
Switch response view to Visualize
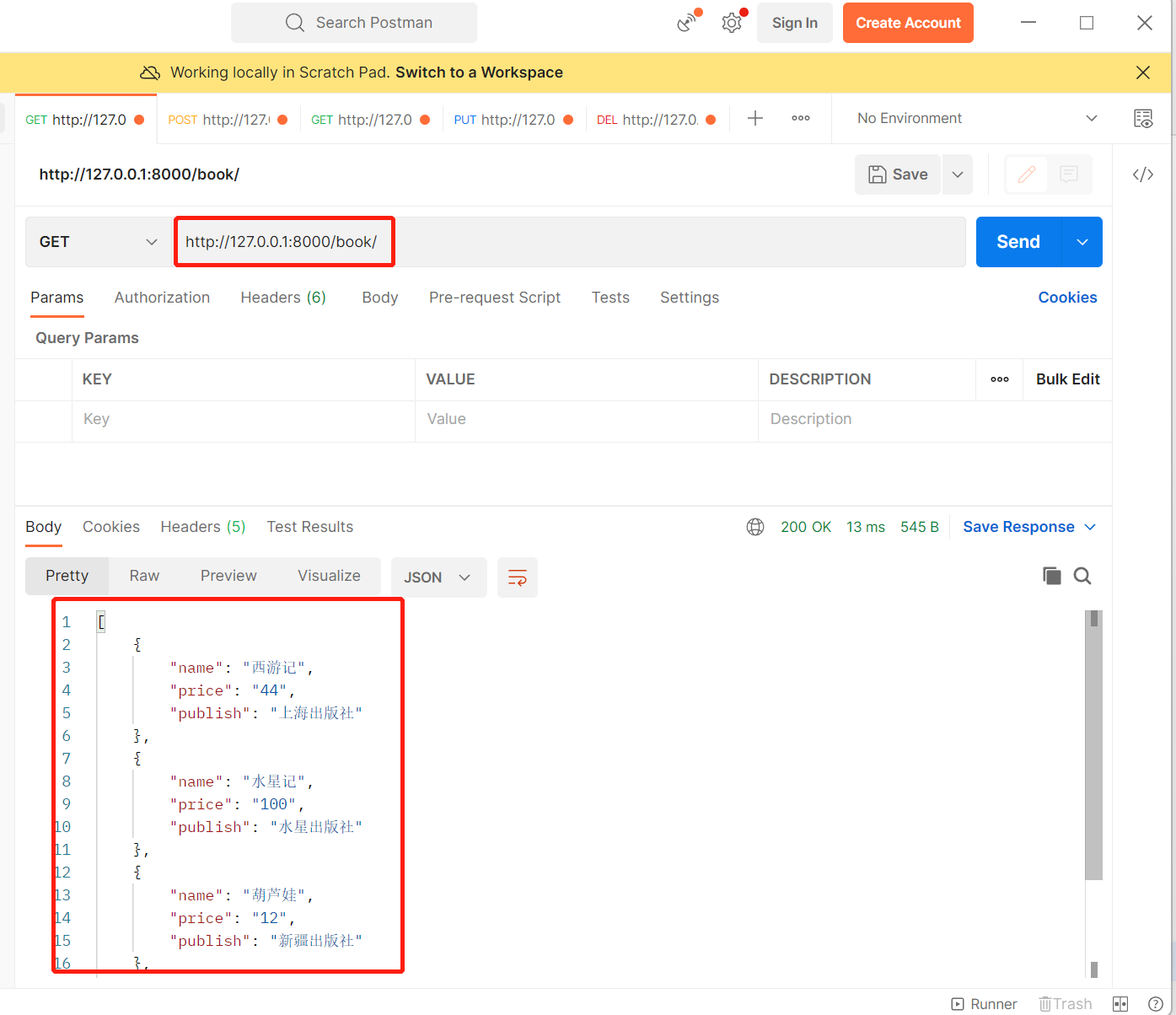click(x=329, y=576)
